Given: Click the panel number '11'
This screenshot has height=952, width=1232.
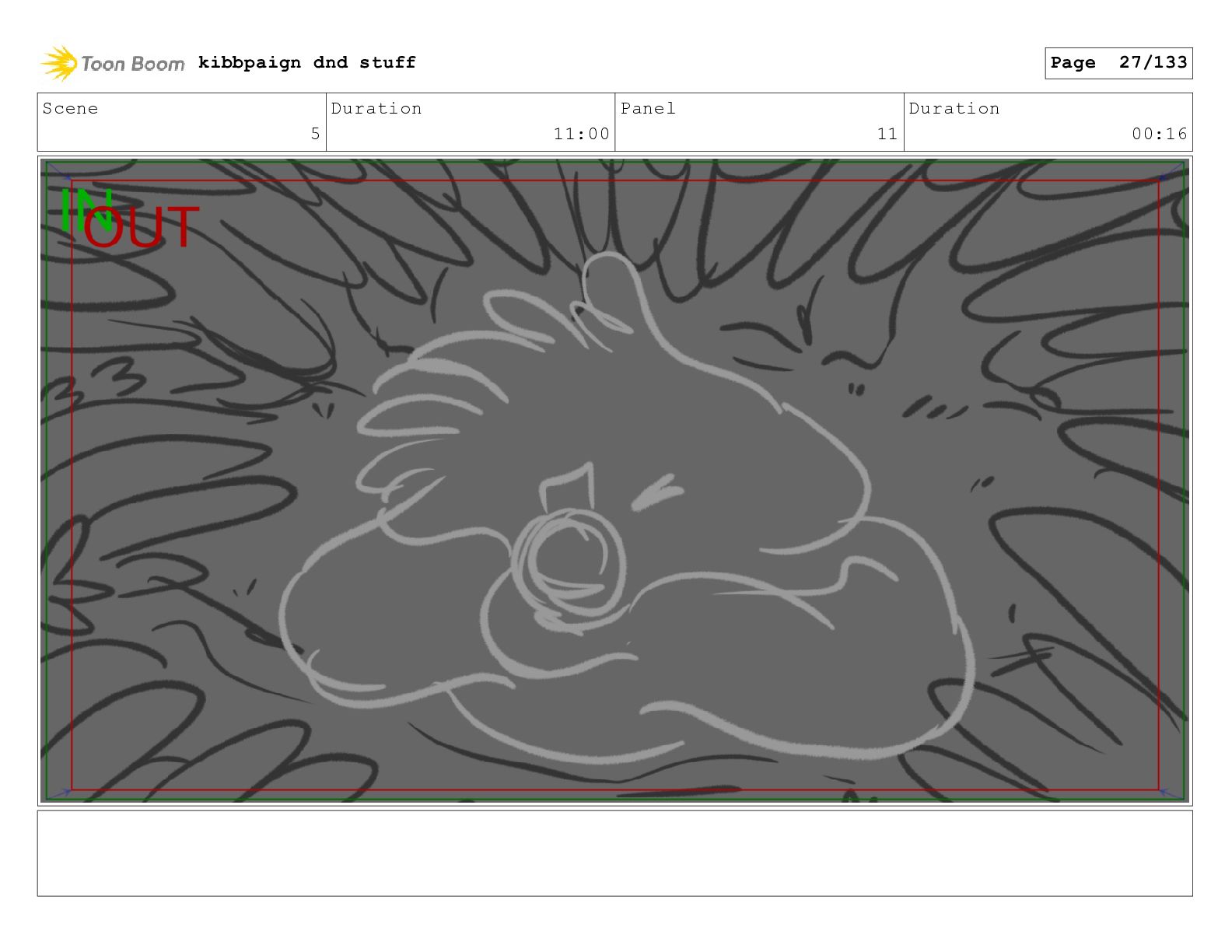Looking at the screenshot, I should (887, 134).
